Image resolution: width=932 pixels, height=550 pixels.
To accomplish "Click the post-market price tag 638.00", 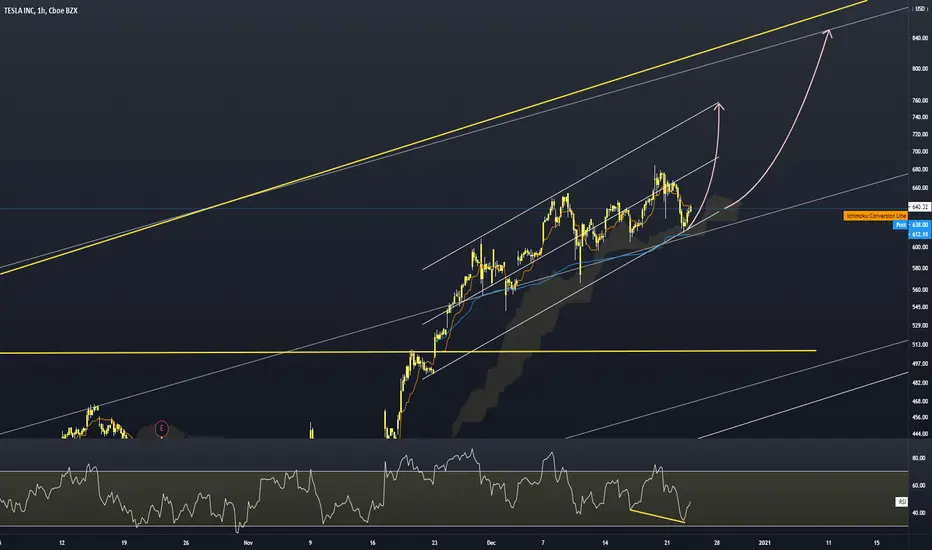I will click(920, 225).
